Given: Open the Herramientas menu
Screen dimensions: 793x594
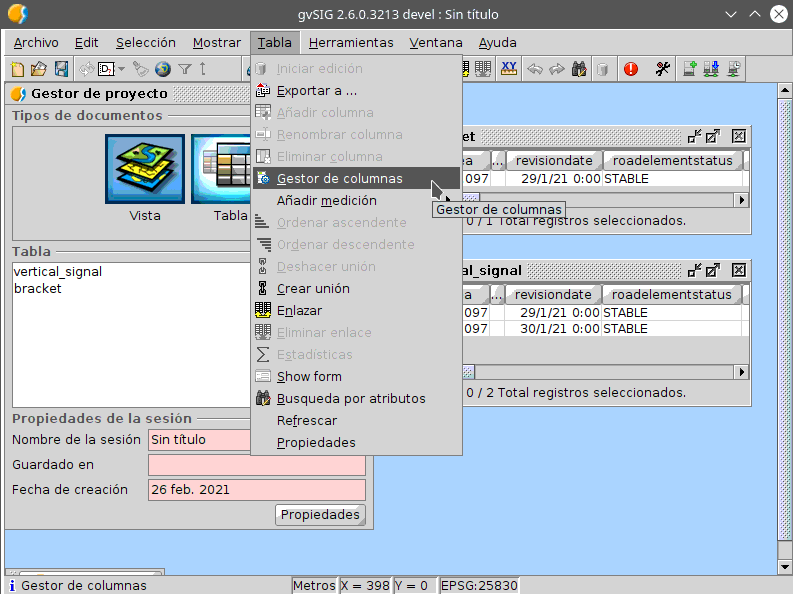Looking at the screenshot, I should coord(351,42).
